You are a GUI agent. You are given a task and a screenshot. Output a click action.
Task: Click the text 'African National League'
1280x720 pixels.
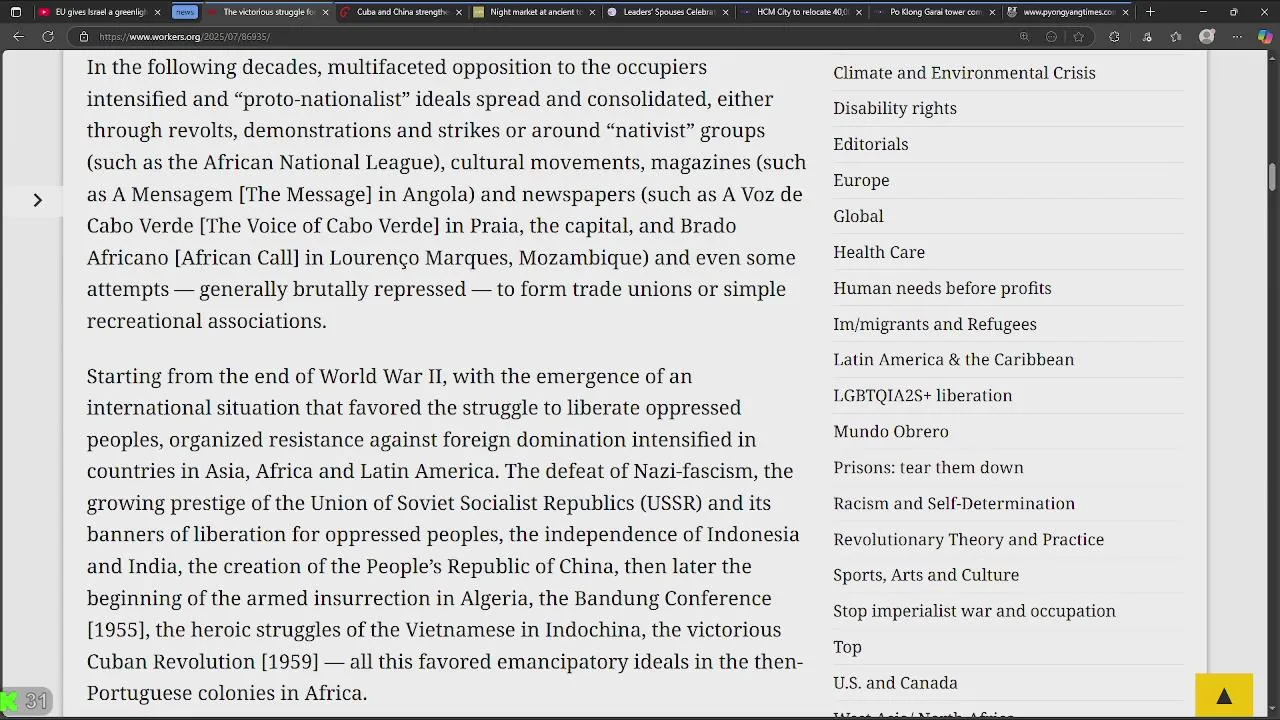click(x=319, y=162)
